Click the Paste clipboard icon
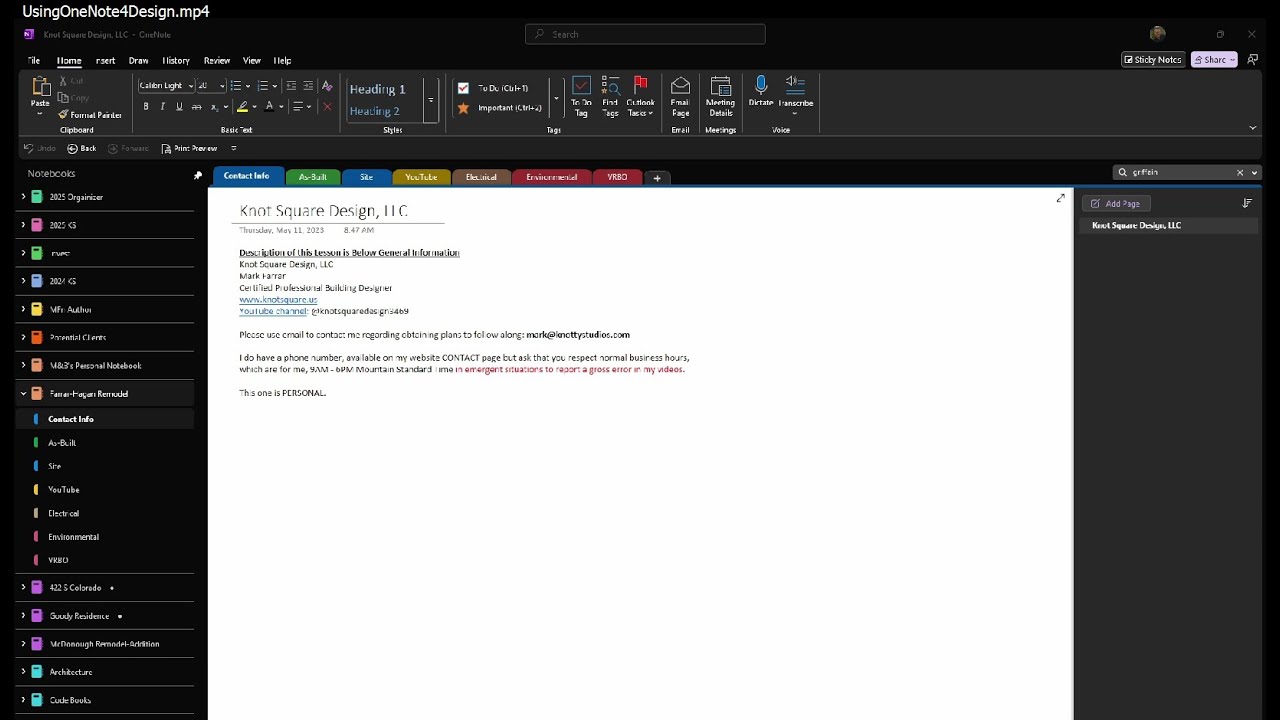 click(x=40, y=88)
